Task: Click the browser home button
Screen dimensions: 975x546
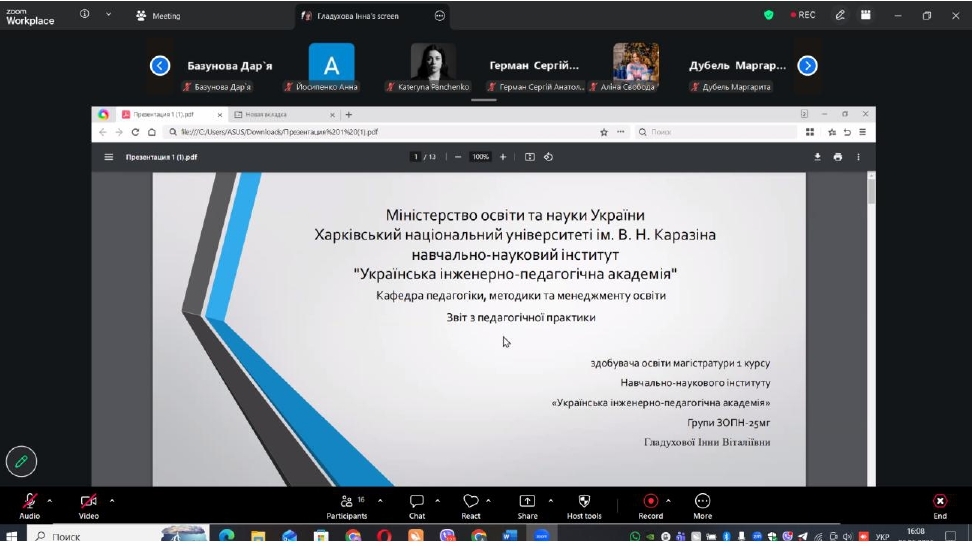Action: pyautogui.click(x=152, y=132)
